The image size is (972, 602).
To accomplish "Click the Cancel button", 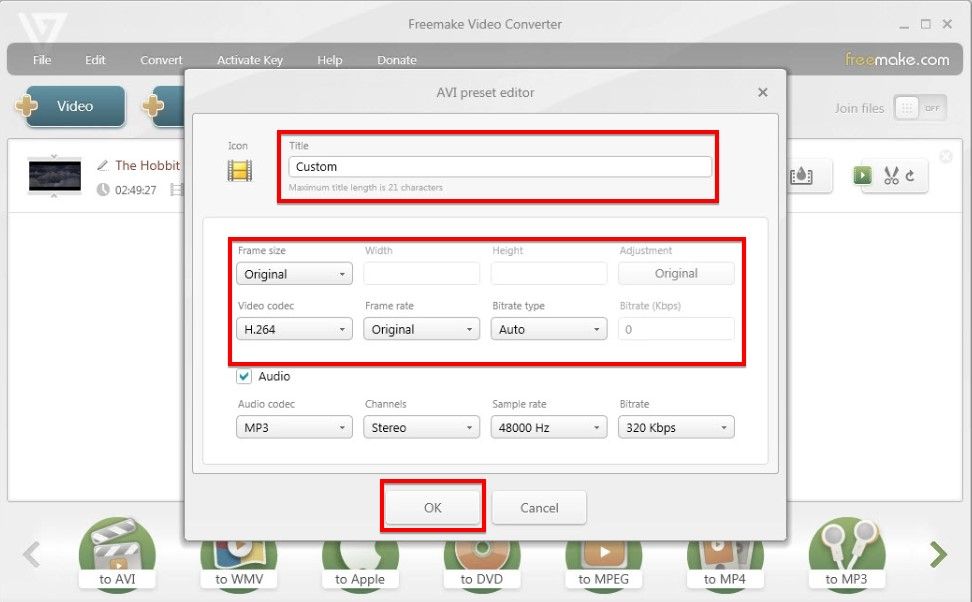I will click(539, 508).
